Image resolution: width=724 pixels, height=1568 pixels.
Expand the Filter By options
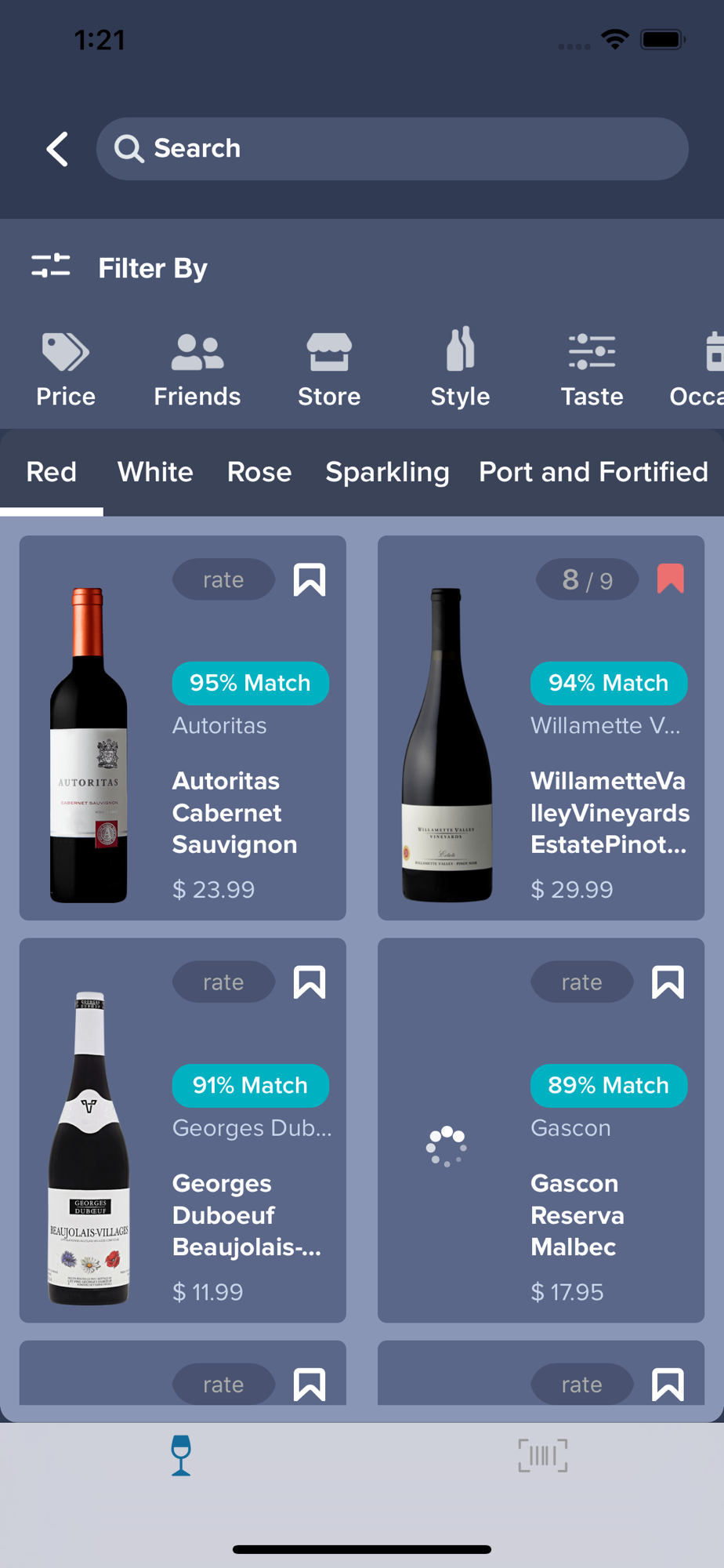pos(119,268)
